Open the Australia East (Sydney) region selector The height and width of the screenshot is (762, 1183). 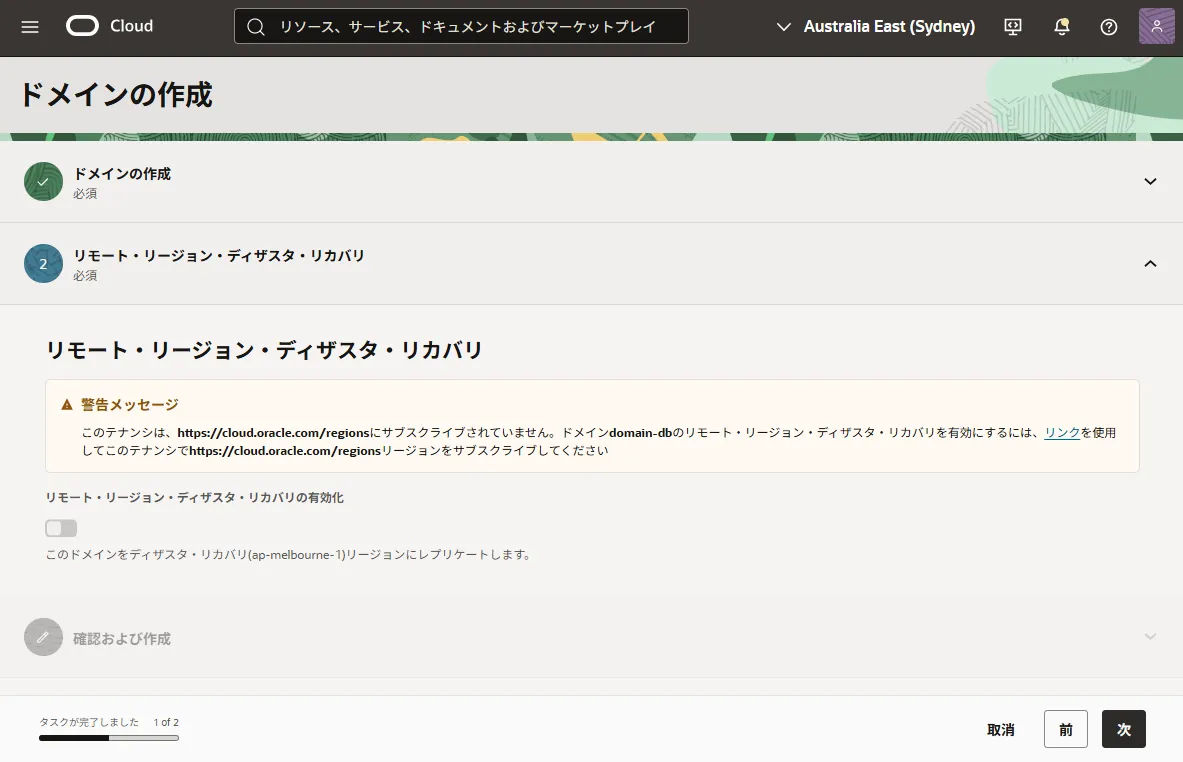(x=875, y=27)
